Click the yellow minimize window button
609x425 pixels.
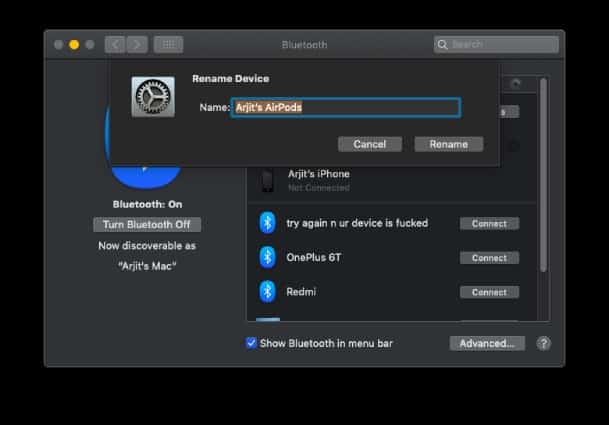tap(74, 45)
